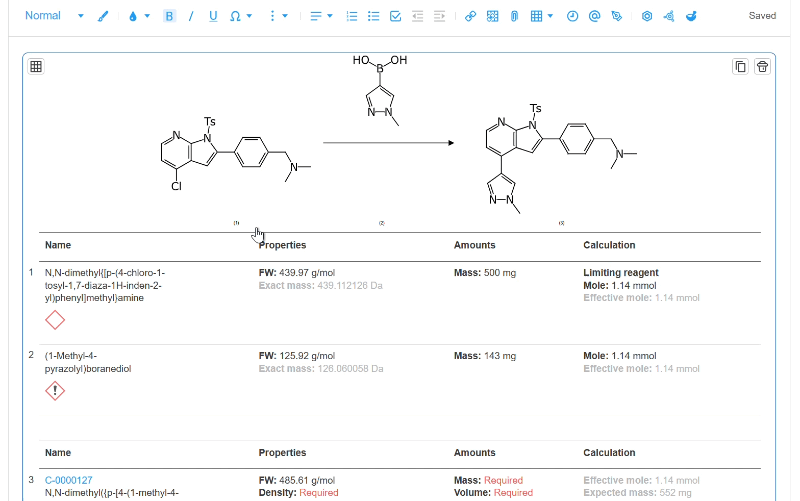Select the (1-Methyl-4-pyrazolyl)boranediol name
Viewport: 800px width, 501px height.
tap(88, 362)
